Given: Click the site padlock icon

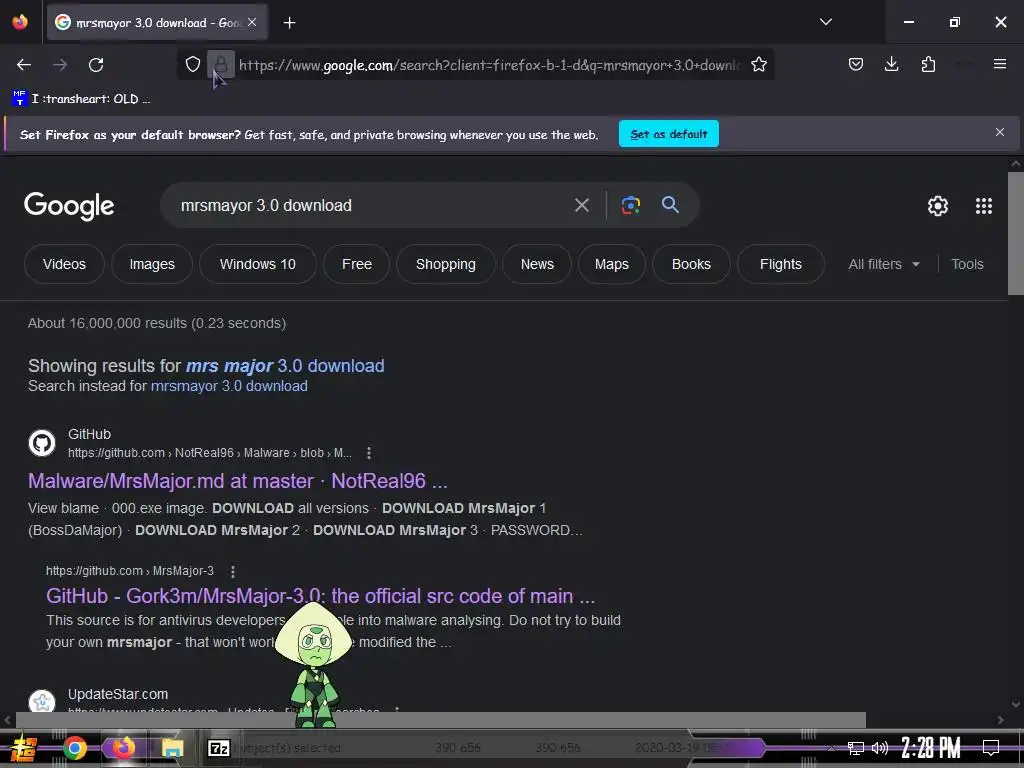Looking at the screenshot, I should [221, 65].
